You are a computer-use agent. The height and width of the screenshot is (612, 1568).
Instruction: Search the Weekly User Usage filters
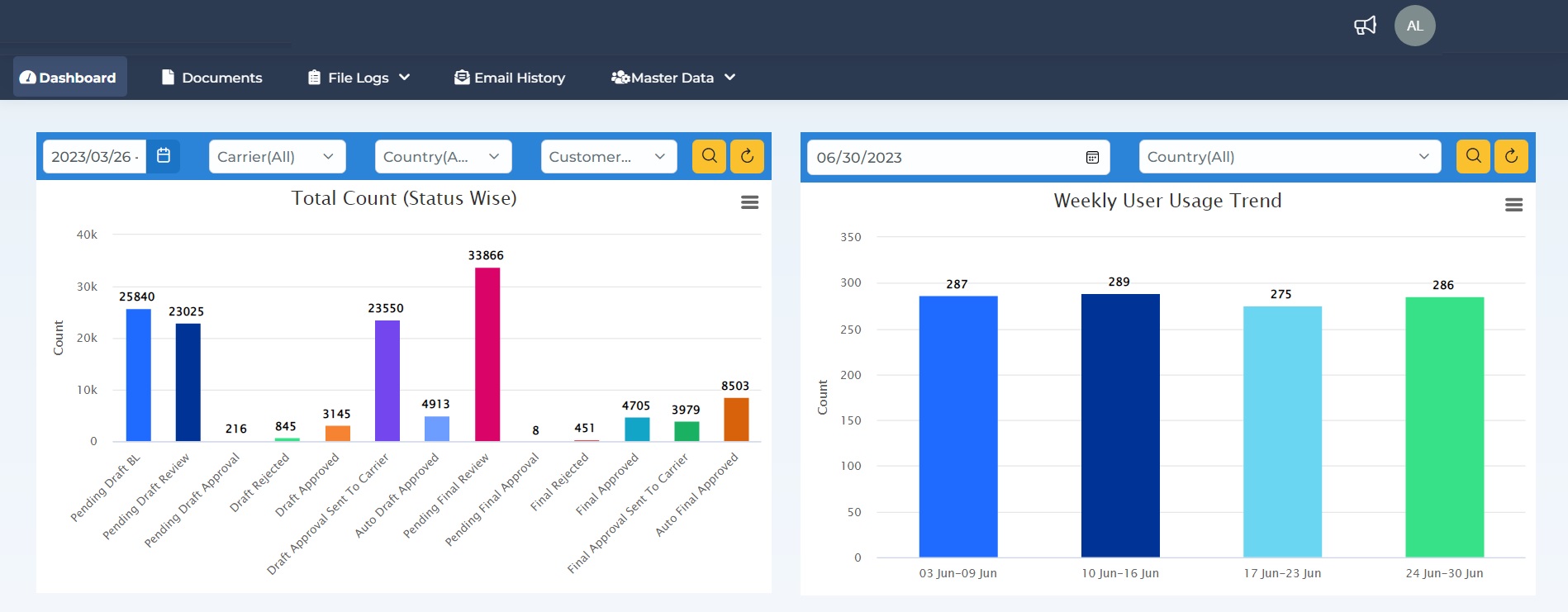(1473, 156)
